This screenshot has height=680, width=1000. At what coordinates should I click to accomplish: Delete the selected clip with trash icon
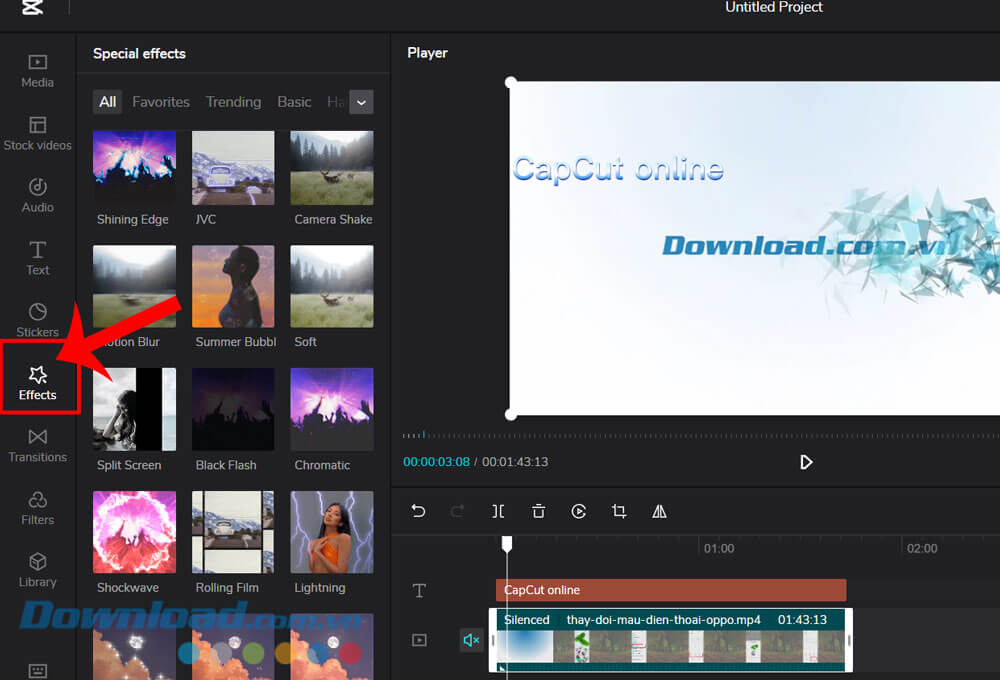[538, 511]
